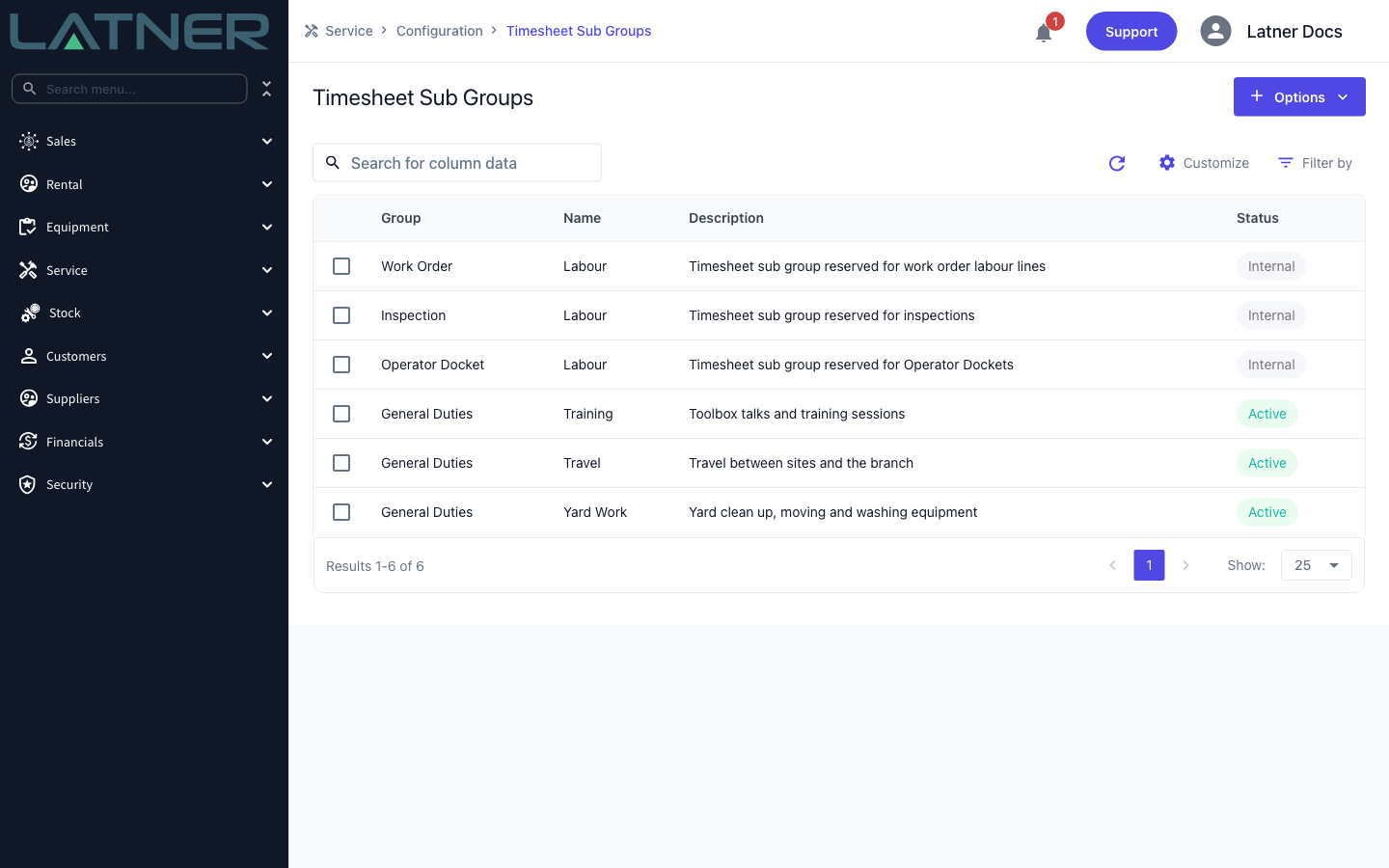Select the Operator Docket row checkbox
Viewport: 1389px width, 868px height.
point(341,365)
